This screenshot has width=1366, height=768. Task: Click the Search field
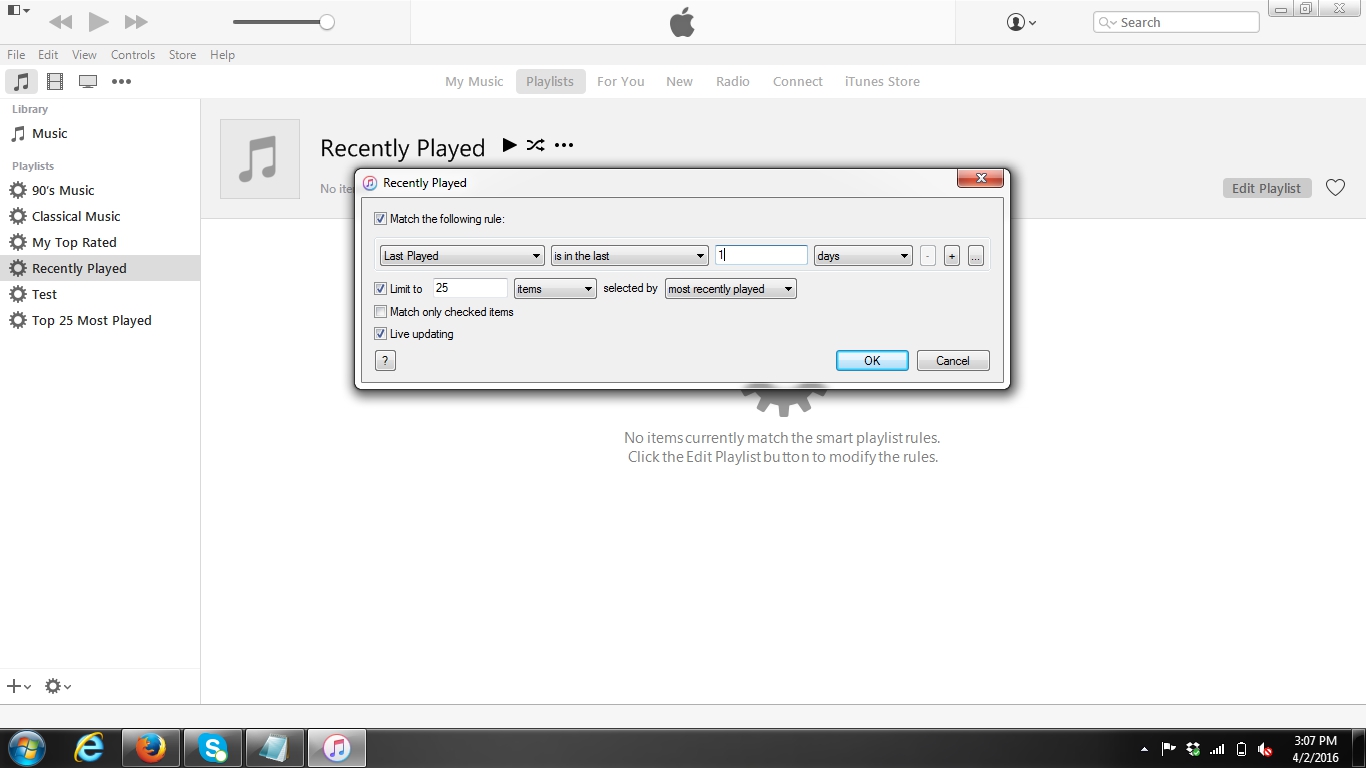[x=1176, y=22]
